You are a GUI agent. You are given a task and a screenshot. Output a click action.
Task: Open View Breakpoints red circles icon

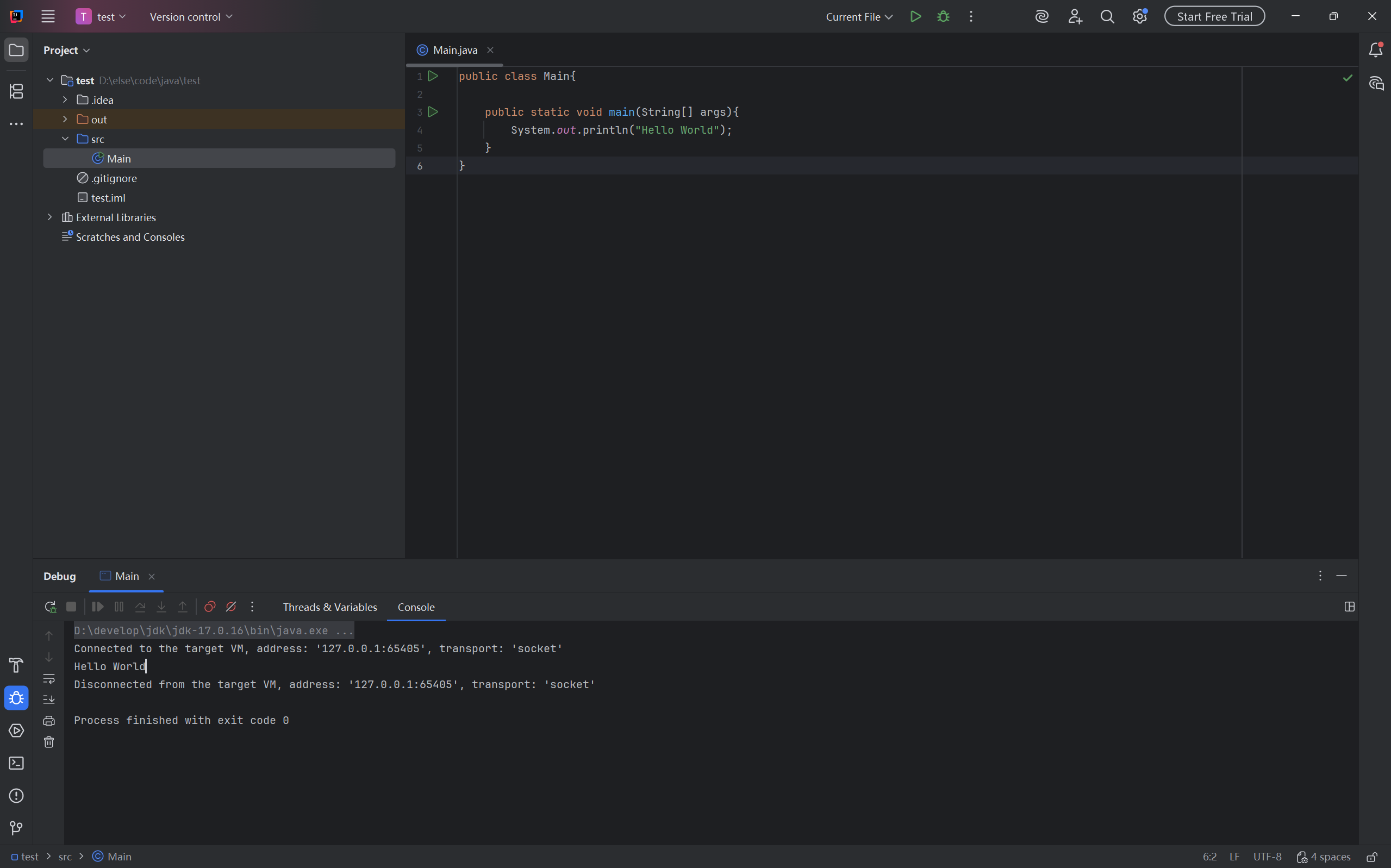(209, 607)
